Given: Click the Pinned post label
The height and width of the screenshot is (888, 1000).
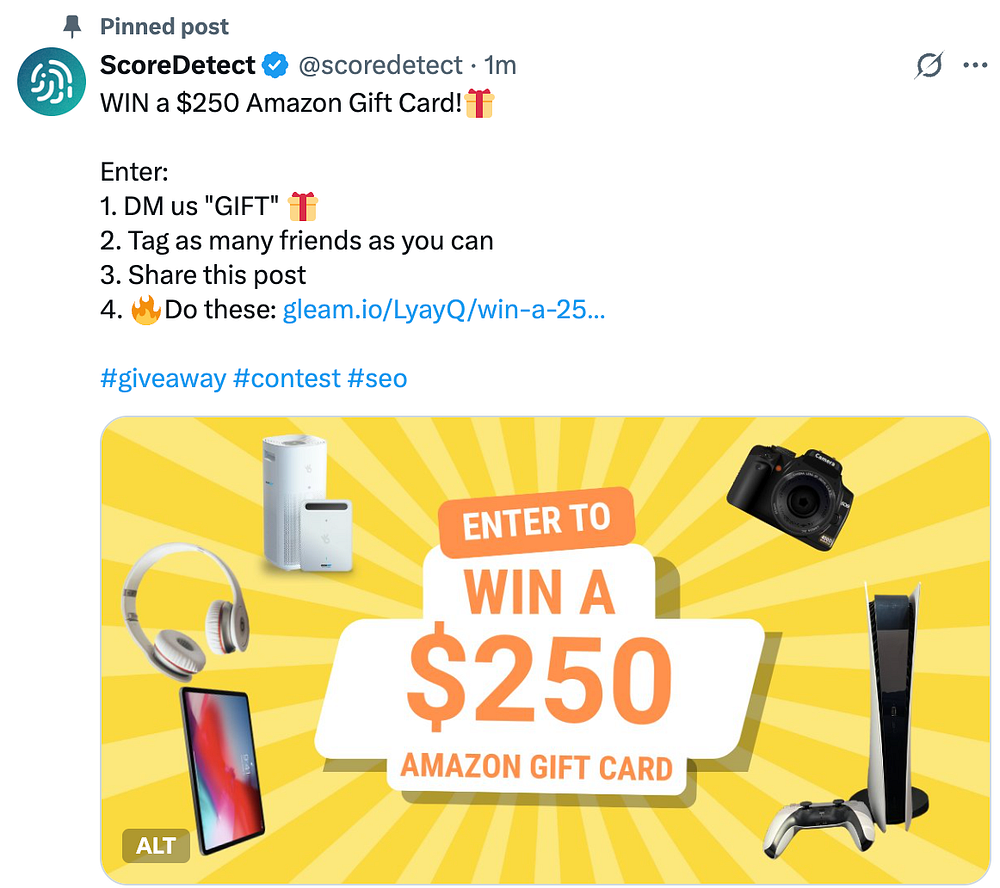Looking at the screenshot, I should click(165, 27).
